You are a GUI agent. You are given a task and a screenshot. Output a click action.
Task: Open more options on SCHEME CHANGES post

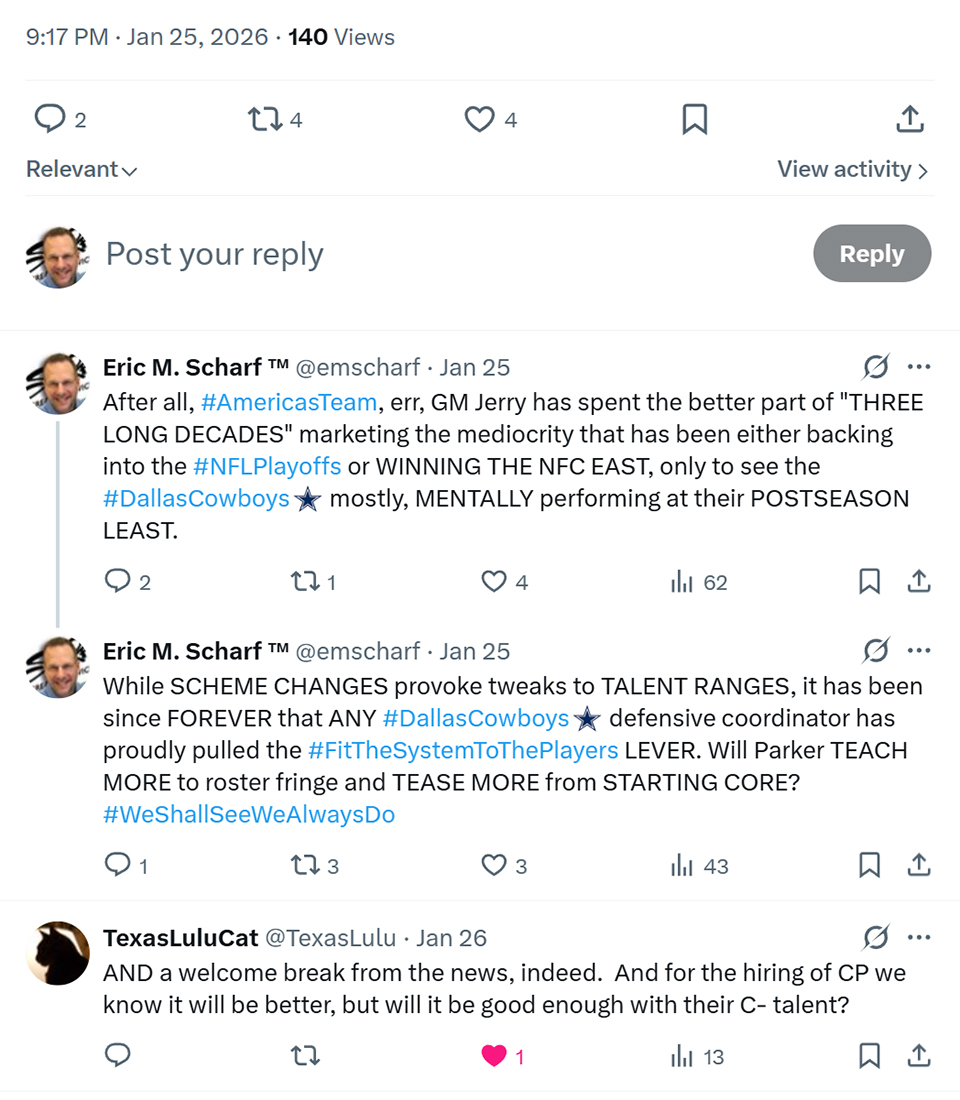coord(919,652)
